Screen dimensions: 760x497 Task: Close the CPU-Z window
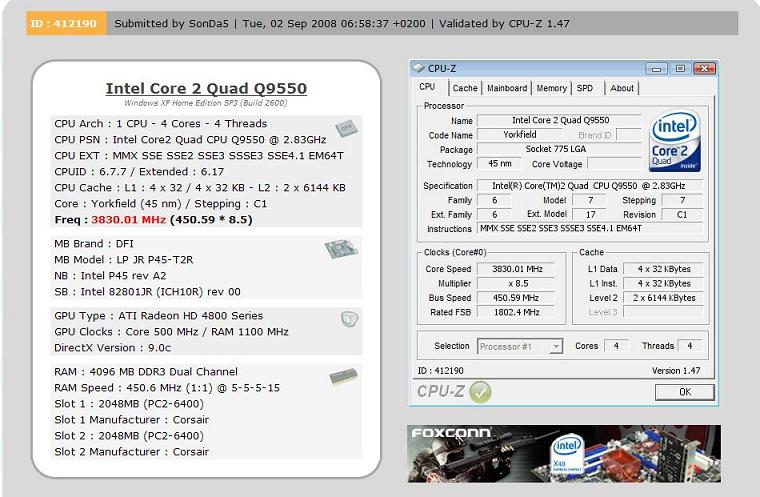coord(704,69)
